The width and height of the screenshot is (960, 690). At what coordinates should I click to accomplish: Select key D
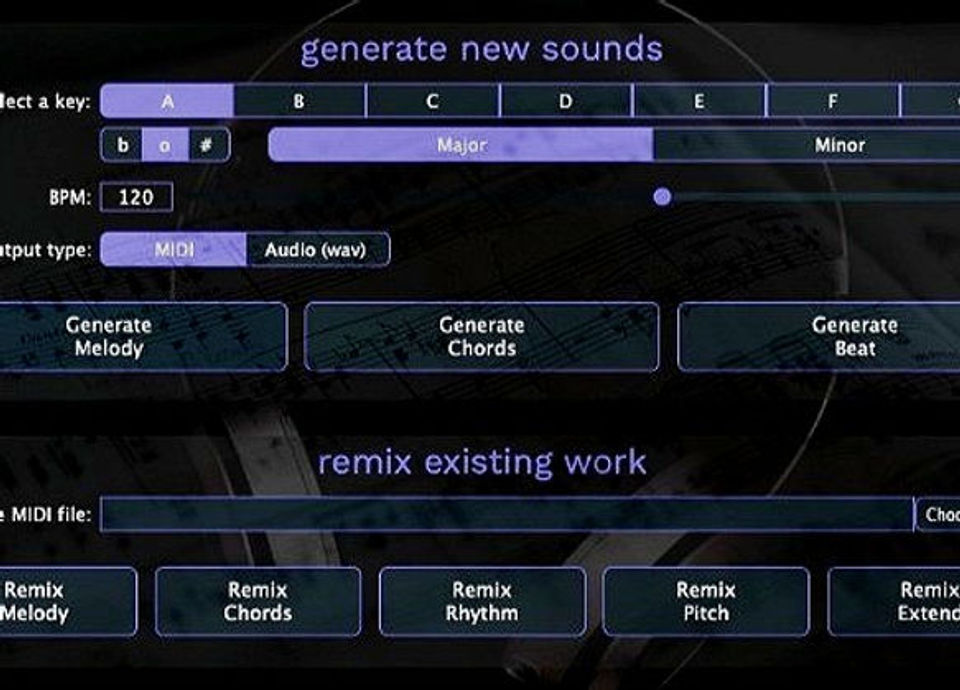pyautogui.click(x=566, y=100)
